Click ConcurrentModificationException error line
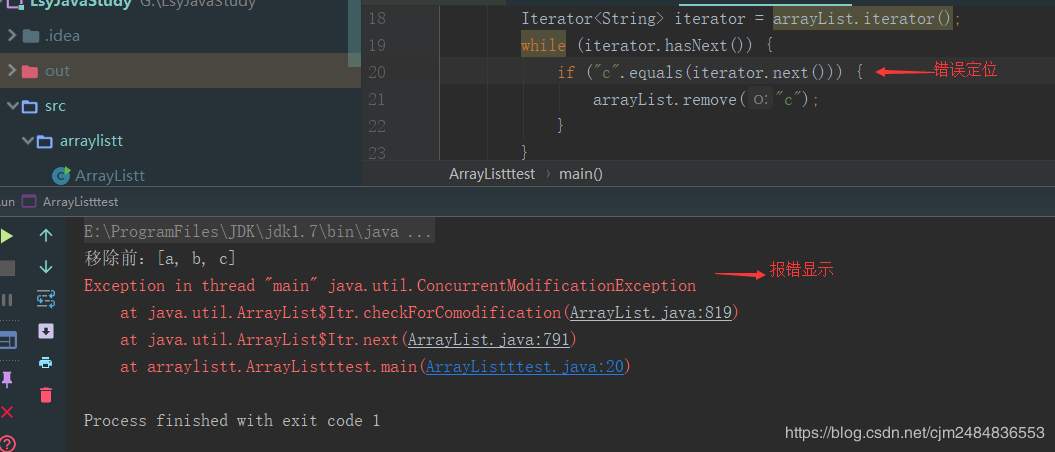 [390, 286]
